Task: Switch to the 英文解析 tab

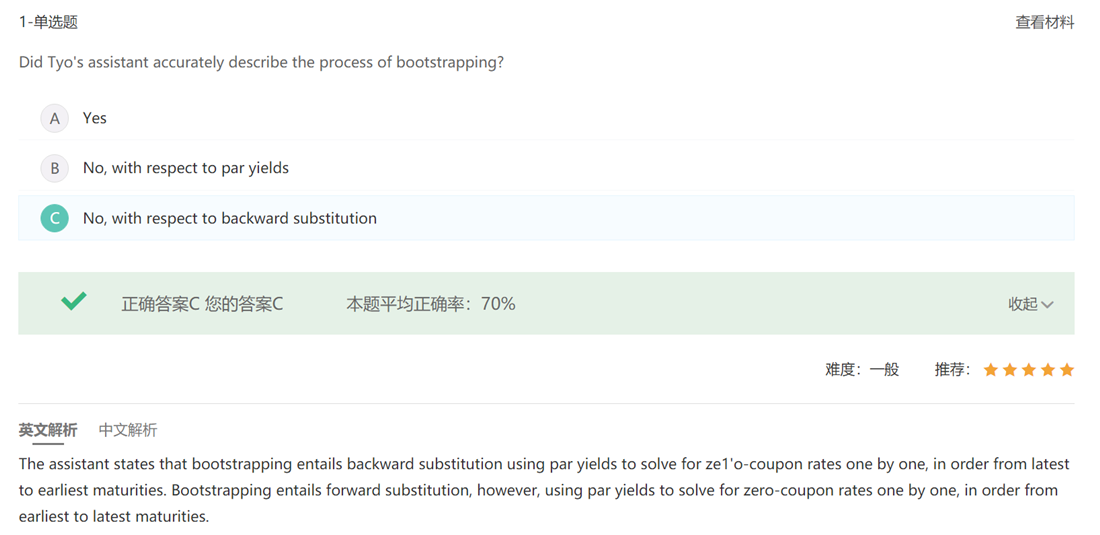Action: (x=48, y=430)
